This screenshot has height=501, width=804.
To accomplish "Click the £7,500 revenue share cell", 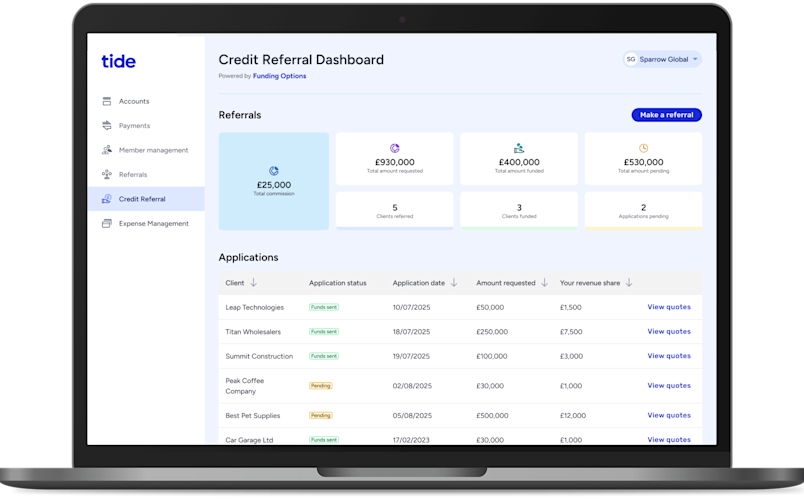I will (x=571, y=332).
